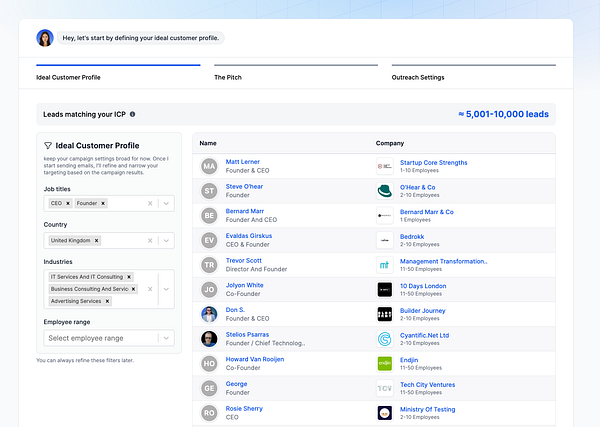The height and width of the screenshot is (427, 600).
Task: Expand the Industries dropdown
Action: point(166,289)
